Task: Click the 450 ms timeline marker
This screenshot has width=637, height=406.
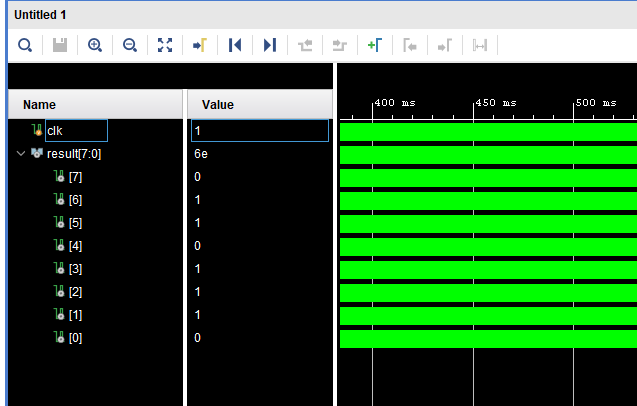Action: coord(496,103)
